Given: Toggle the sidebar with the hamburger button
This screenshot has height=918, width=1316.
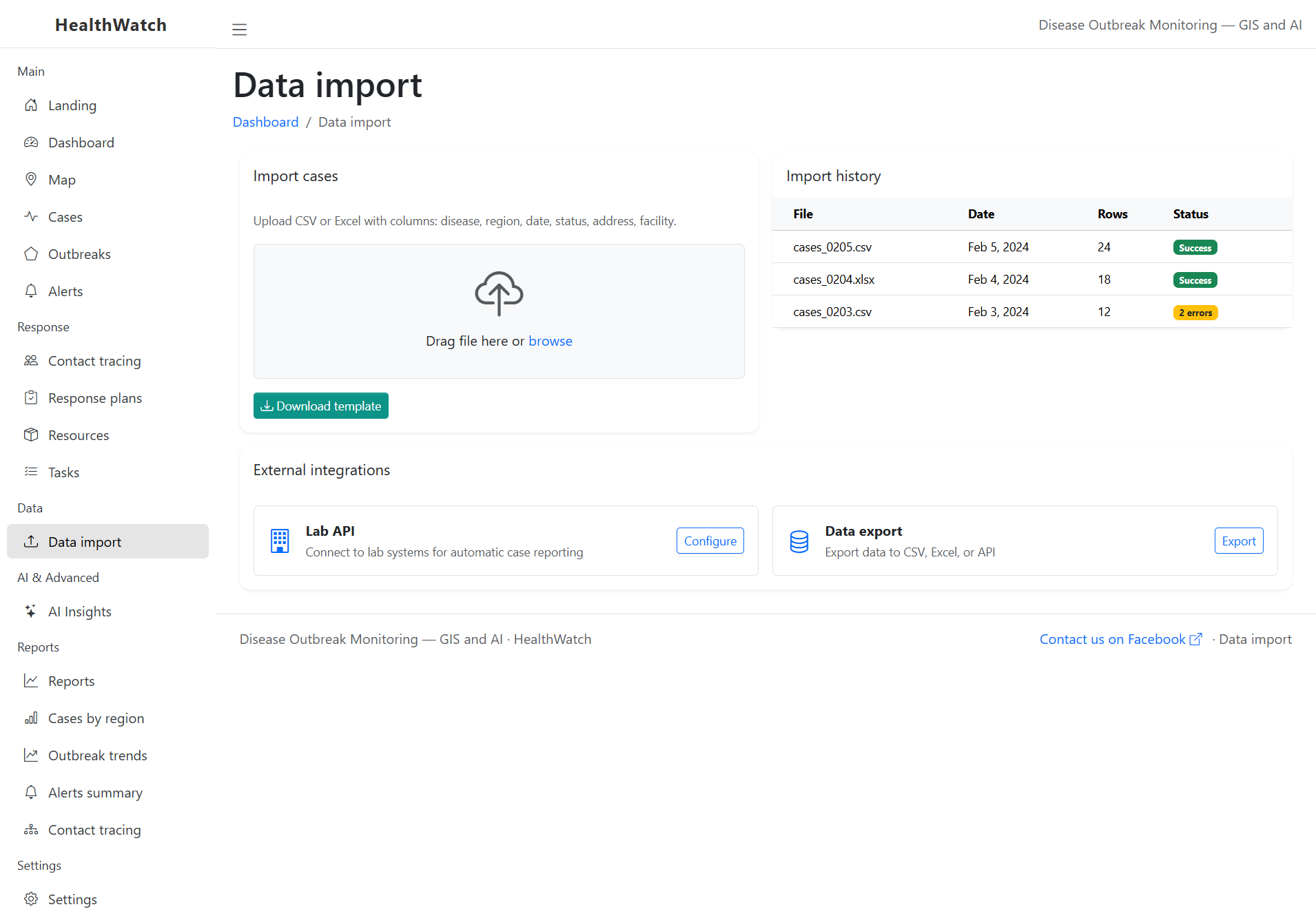Looking at the screenshot, I should point(239,30).
